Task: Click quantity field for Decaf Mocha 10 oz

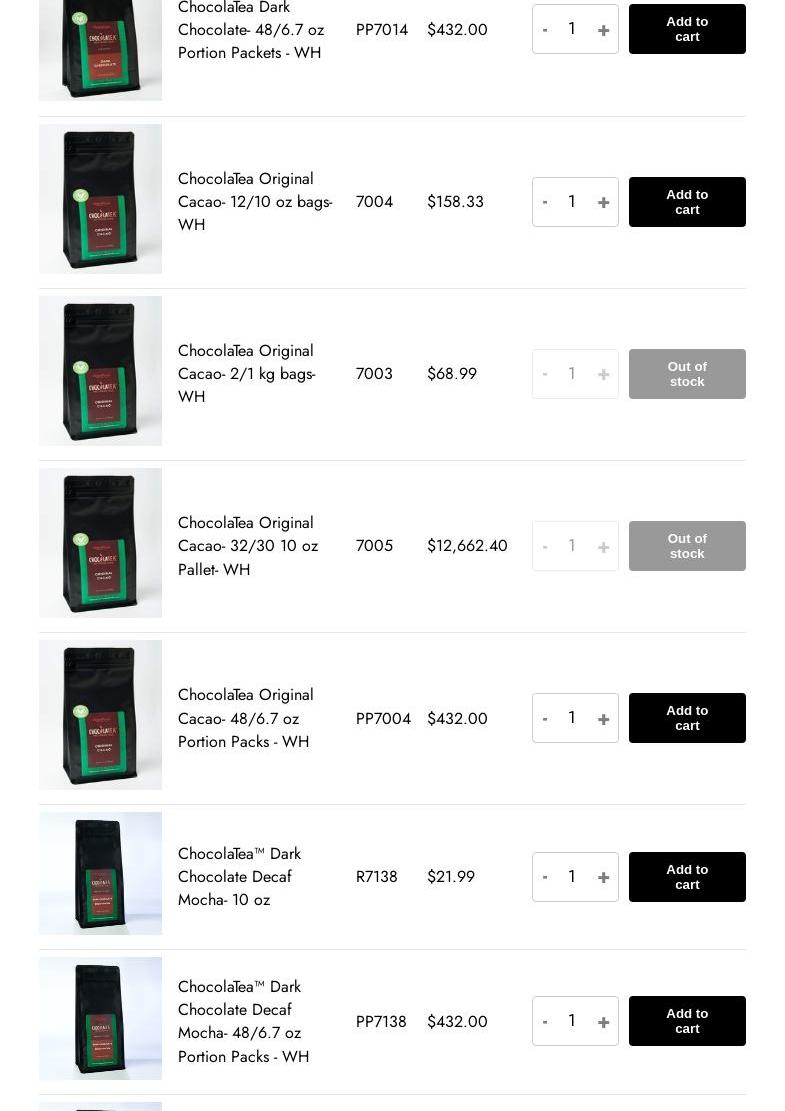Action: click(572, 877)
